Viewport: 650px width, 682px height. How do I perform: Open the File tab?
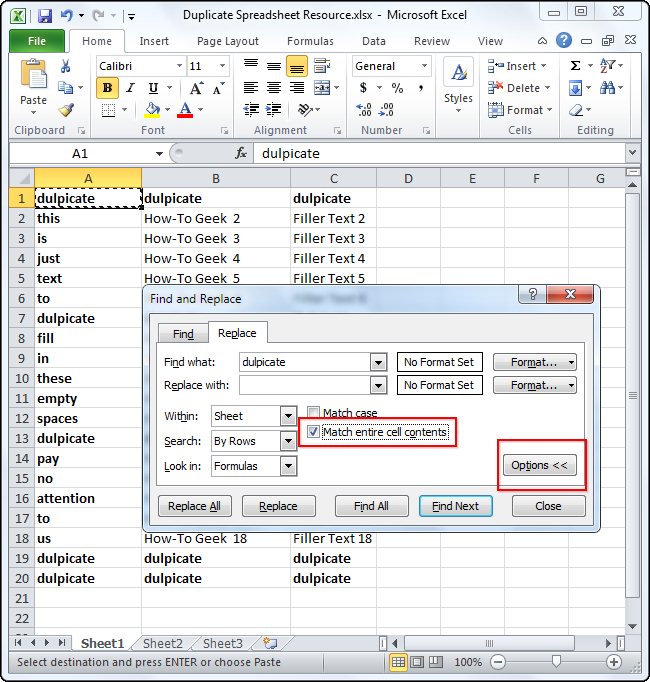[37, 41]
